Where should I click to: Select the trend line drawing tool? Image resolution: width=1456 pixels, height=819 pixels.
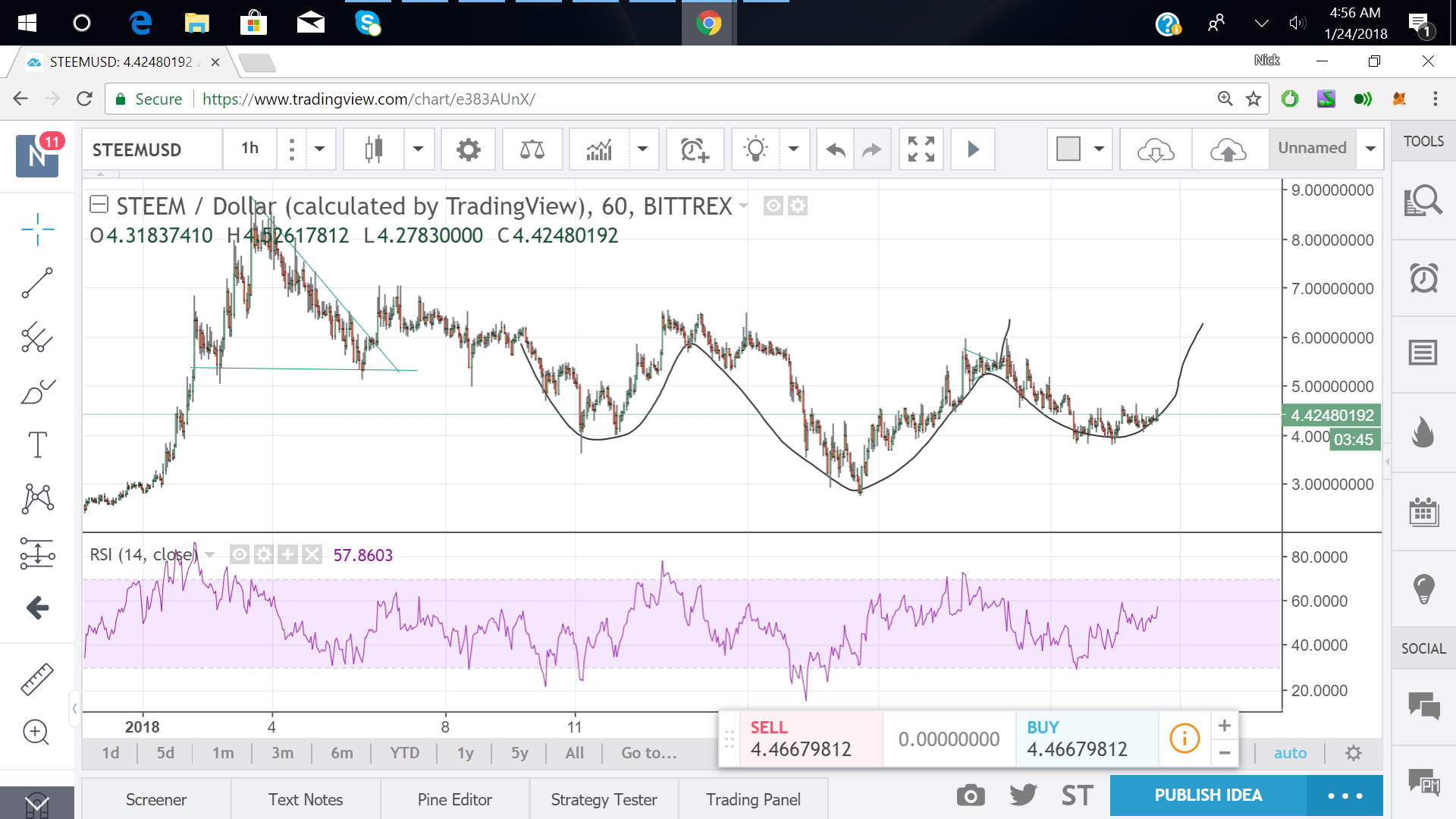[x=37, y=283]
